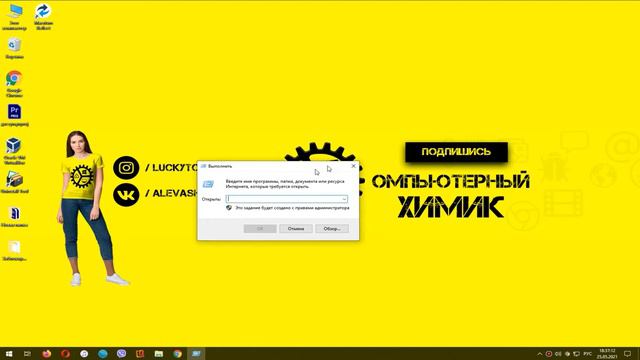The width and height of the screenshot is (640, 360).
Task: Show hidden tray icons chevron
Action: tap(540, 354)
